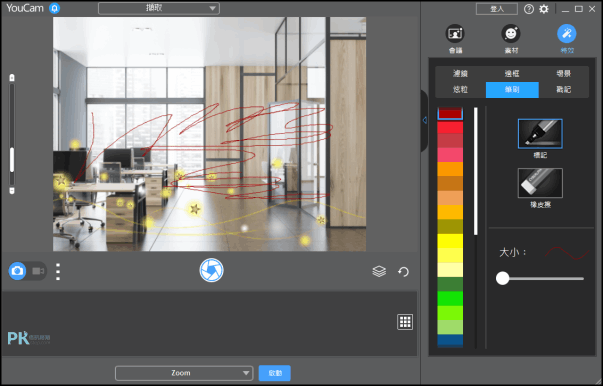The image size is (603, 386).
Task: Open the meeting panel icon
Action: [x=455, y=34]
